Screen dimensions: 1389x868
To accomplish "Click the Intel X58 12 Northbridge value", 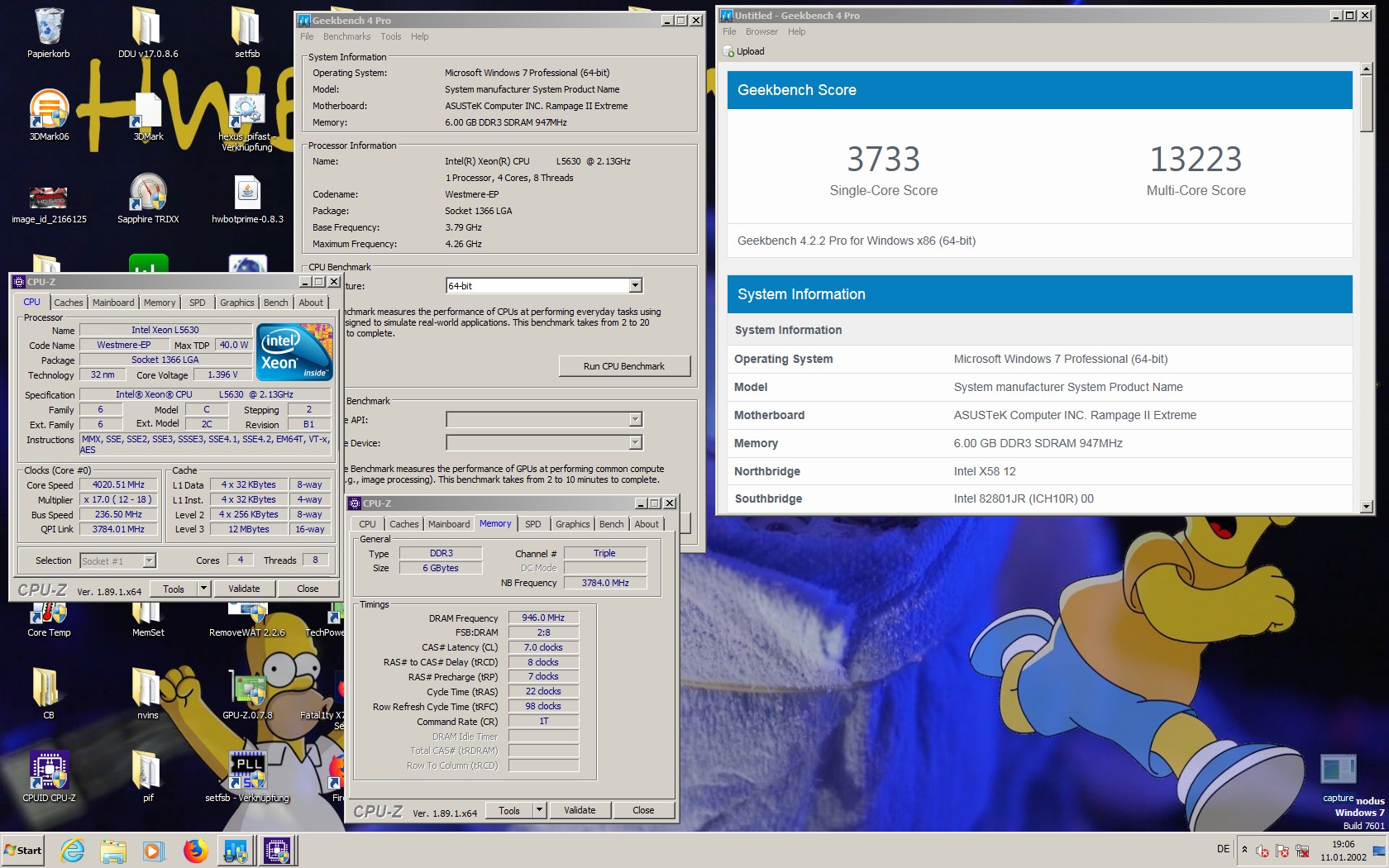I will pyautogui.click(x=985, y=471).
